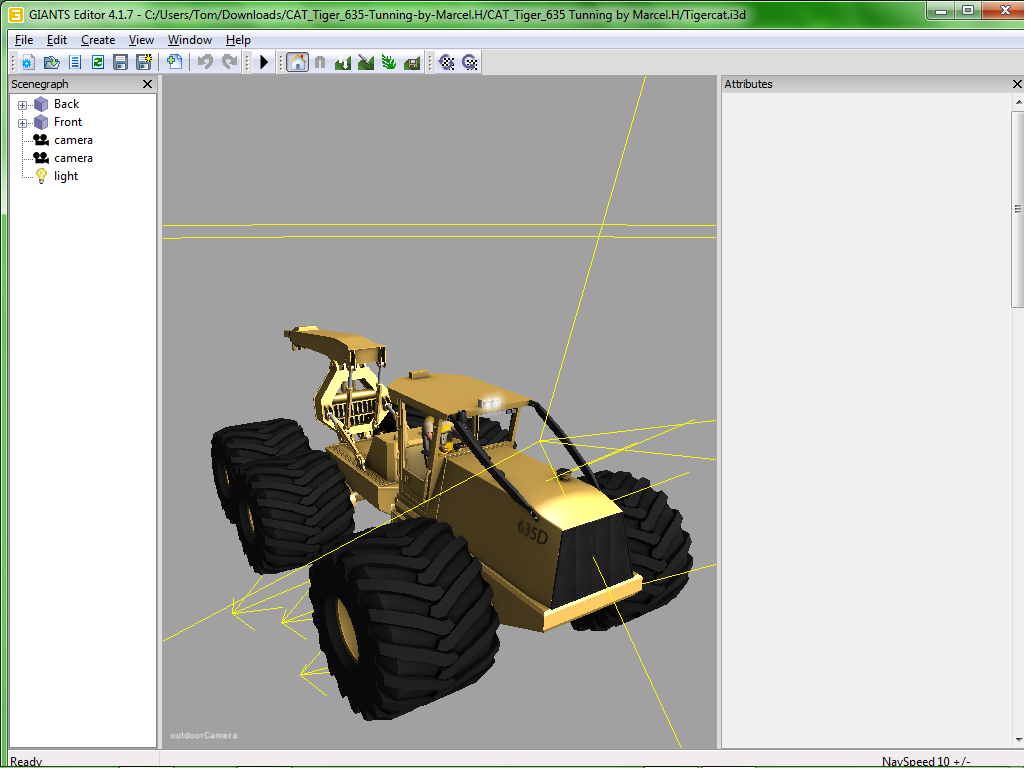Select the Front transform group item
The width and height of the screenshot is (1033, 770).
[x=68, y=123]
